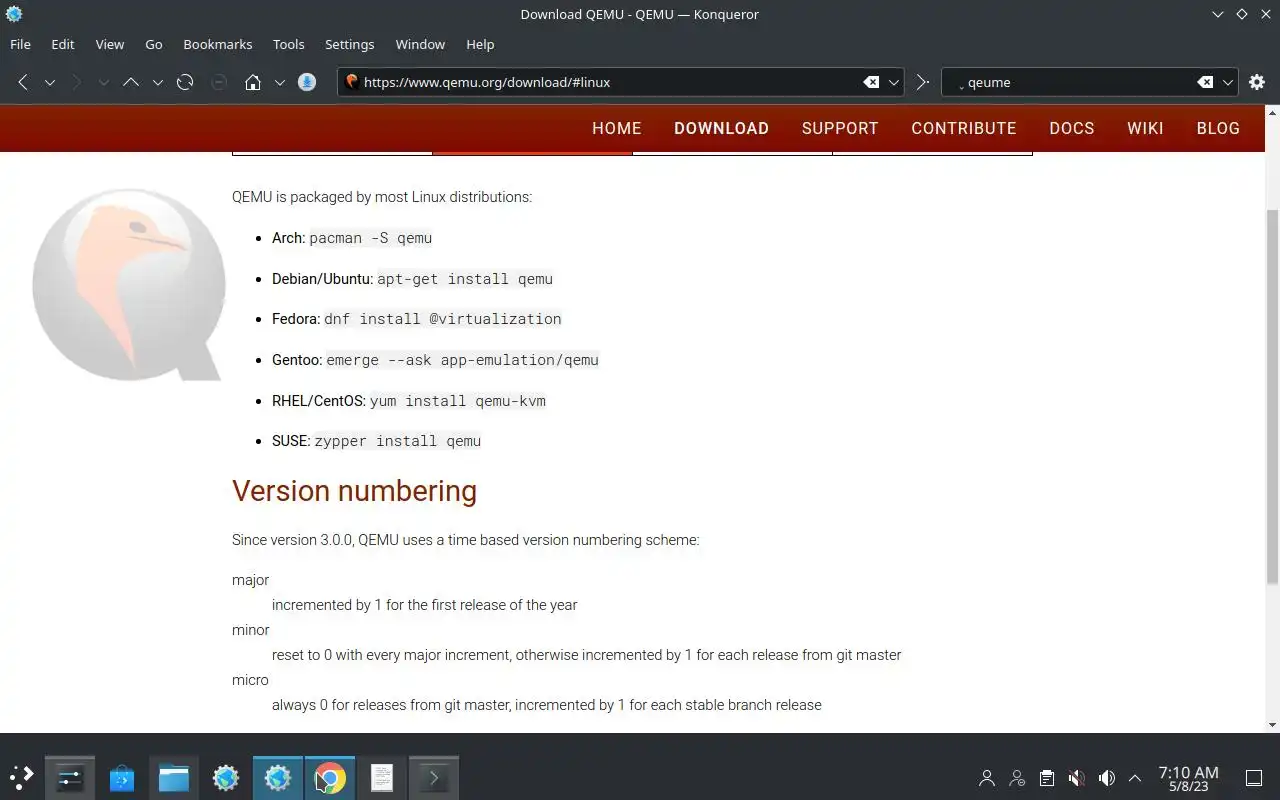The height and width of the screenshot is (800, 1280).
Task: Open Dolphin file manager from taskbar
Action: [174, 777]
